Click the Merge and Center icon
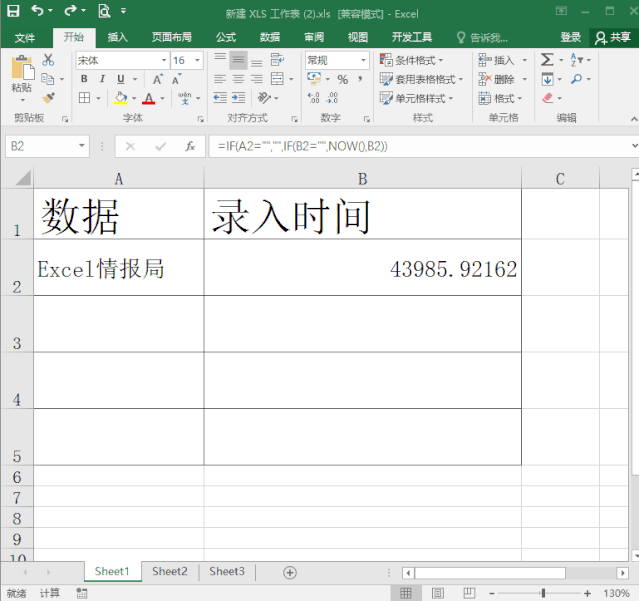Screen dimensions: 639x601 [277, 79]
